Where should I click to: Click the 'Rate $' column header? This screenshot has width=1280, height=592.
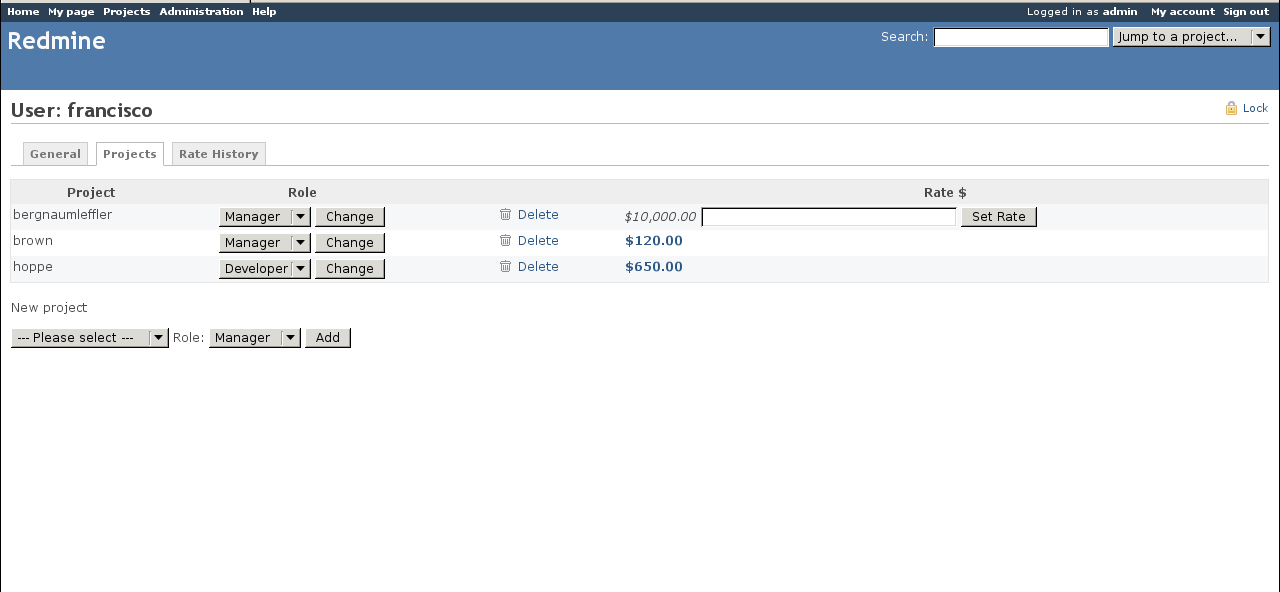pyautogui.click(x=945, y=192)
